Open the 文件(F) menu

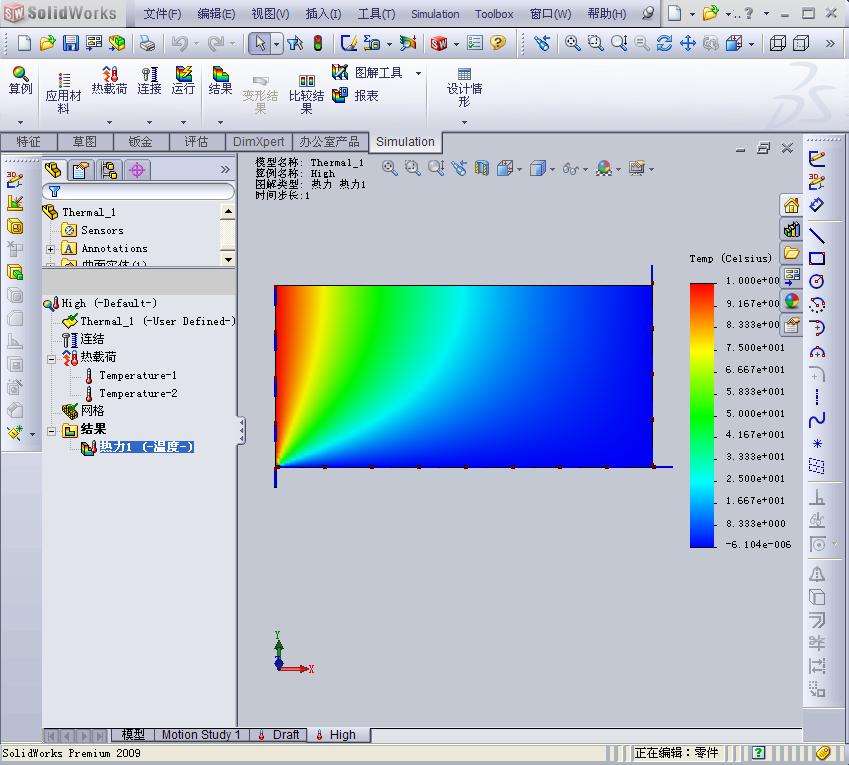162,14
